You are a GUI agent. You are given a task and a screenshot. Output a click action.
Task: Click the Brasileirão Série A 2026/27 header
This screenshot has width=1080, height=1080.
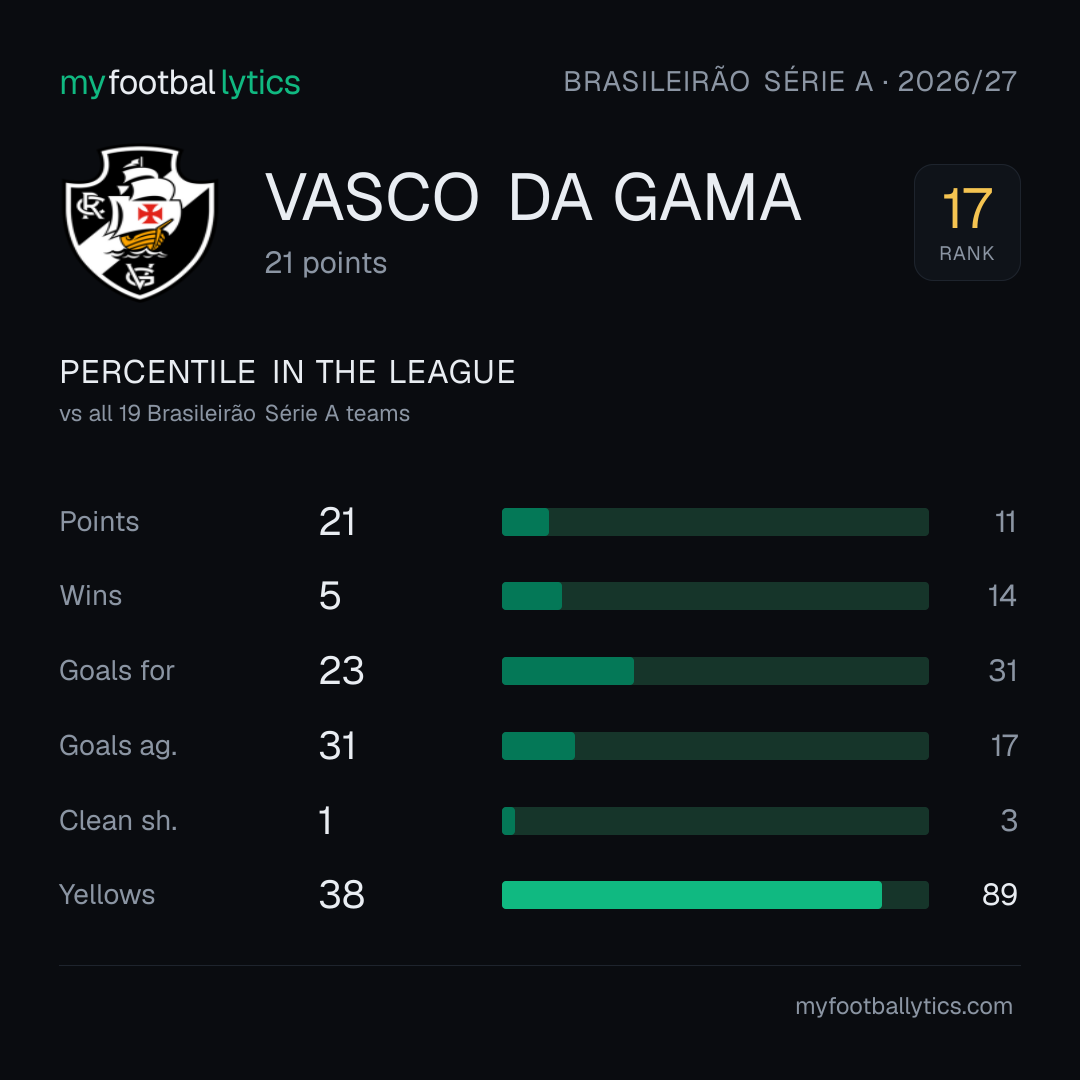790,81
